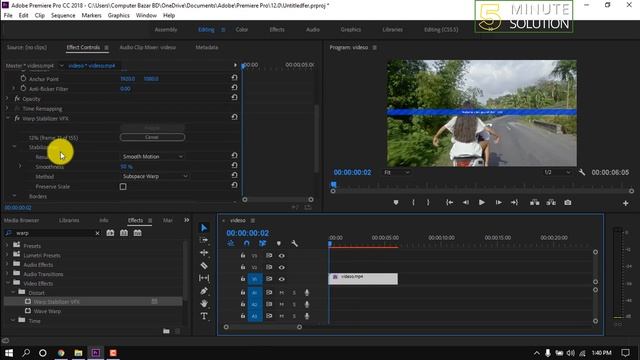Expand the Time Remapping effect
The width and height of the screenshot is (640, 360).
[7, 108]
